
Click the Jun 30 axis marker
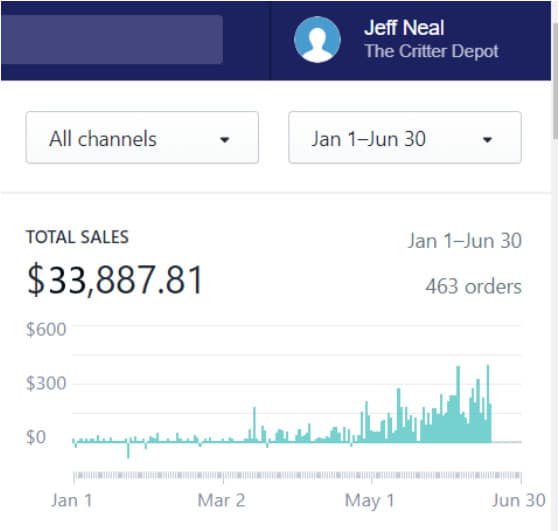pyautogui.click(x=519, y=500)
